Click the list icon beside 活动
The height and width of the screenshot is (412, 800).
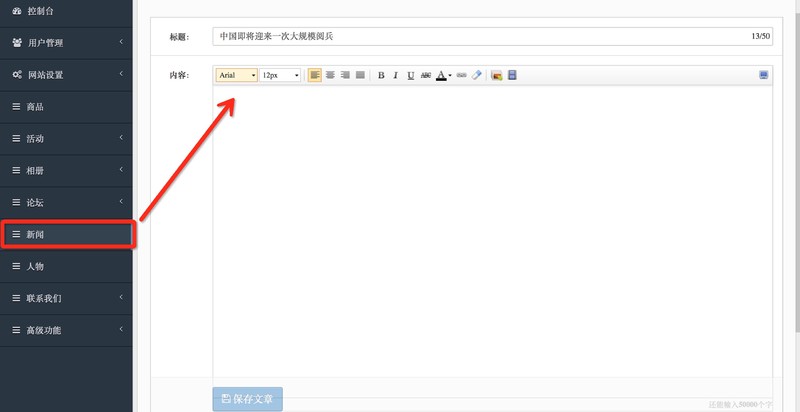click(16, 139)
